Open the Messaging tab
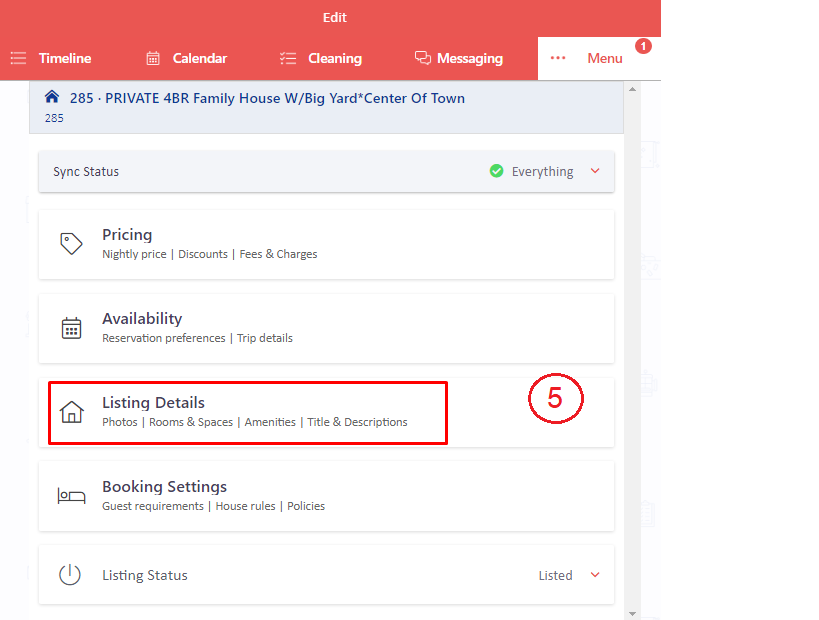The height and width of the screenshot is (620, 819). pyautogui.click(x=470, y=58)
